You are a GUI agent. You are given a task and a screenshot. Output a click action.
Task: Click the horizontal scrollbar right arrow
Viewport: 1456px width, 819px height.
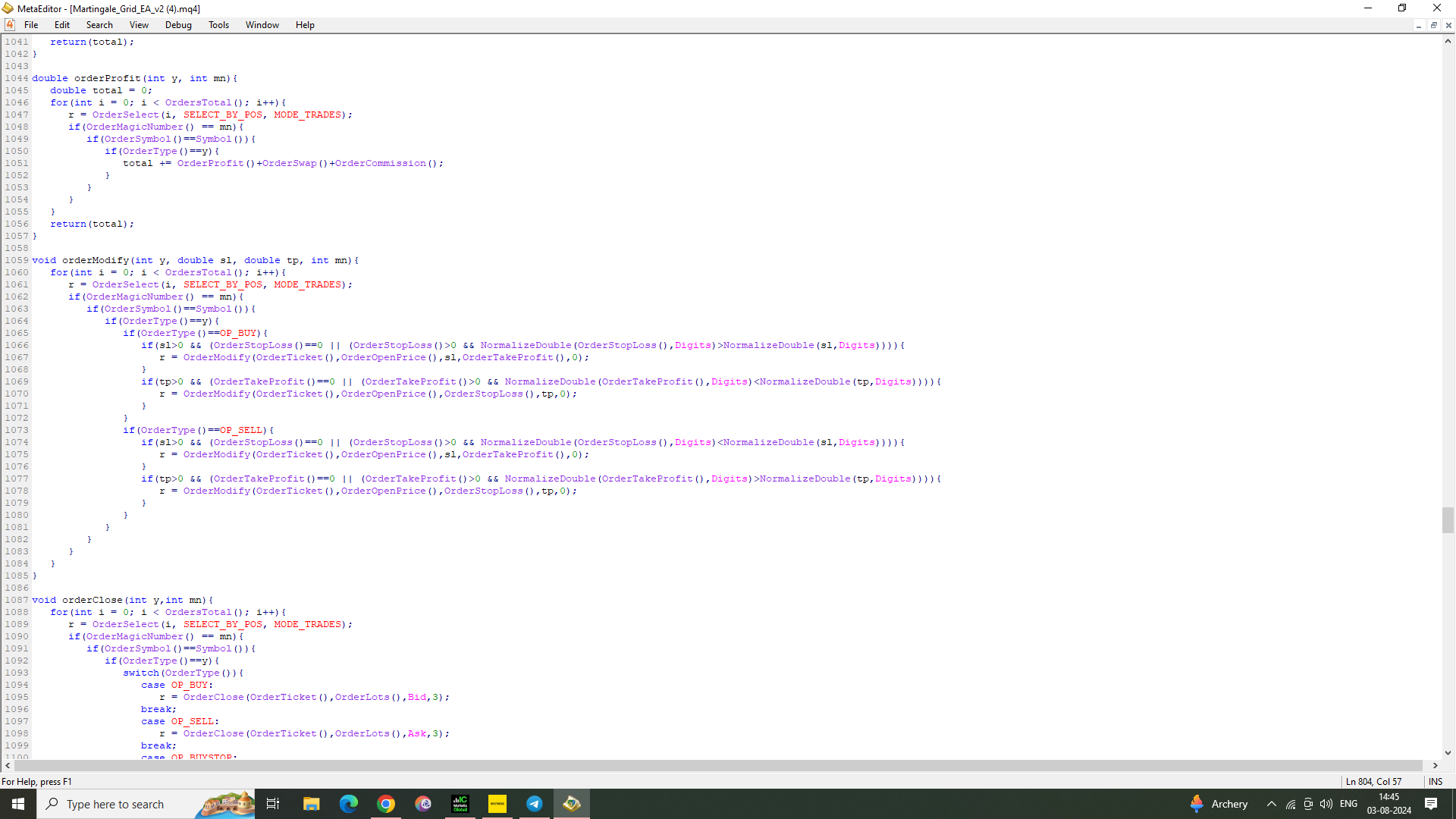pos(1435,766)
